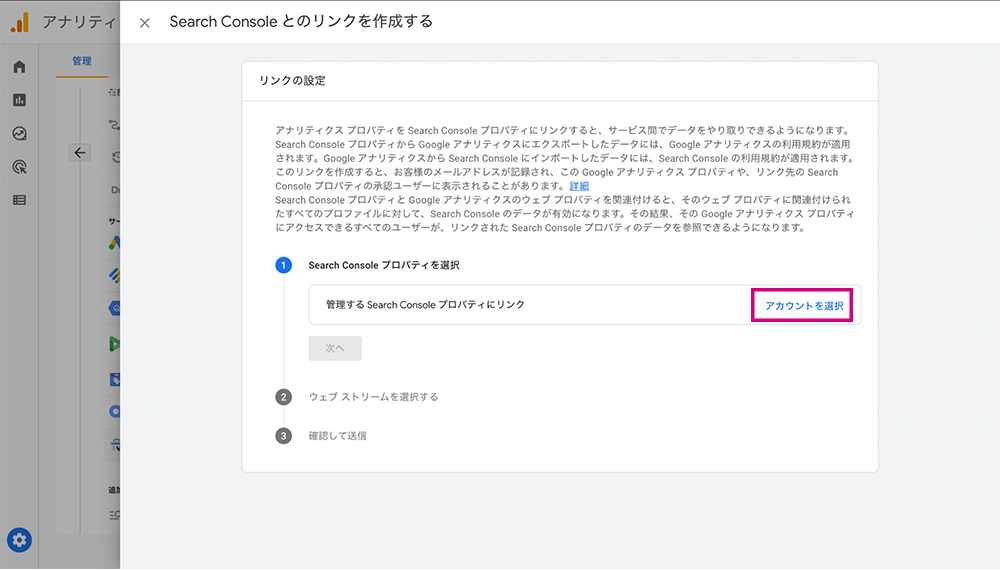Image resolution: width=1000 pixels, height=570 pixels.
Task: Expand step 2 ウェブ ストリームを選択する
Action: point(373,397)
